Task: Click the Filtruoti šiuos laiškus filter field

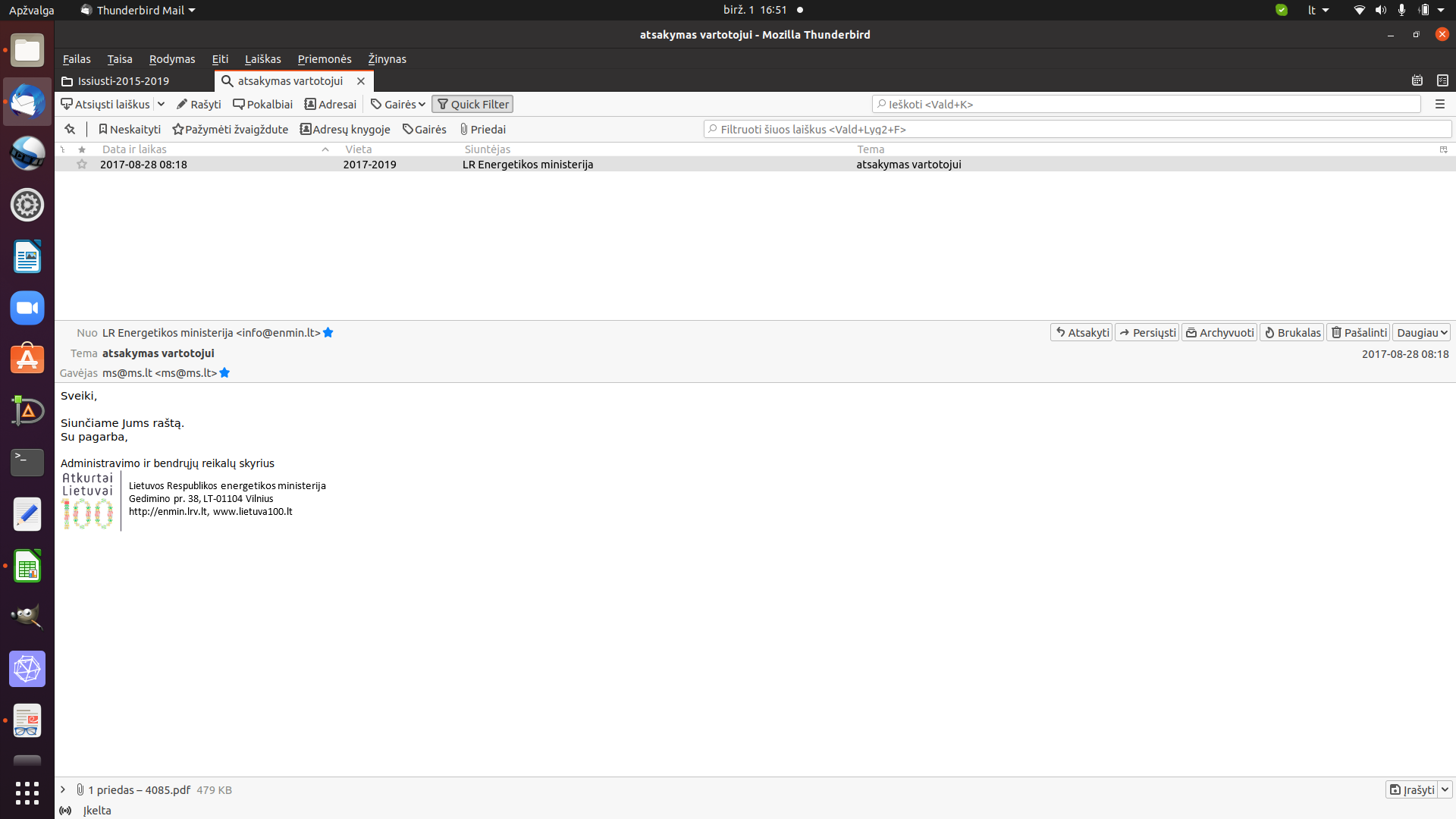Action: pos(1078,129)
